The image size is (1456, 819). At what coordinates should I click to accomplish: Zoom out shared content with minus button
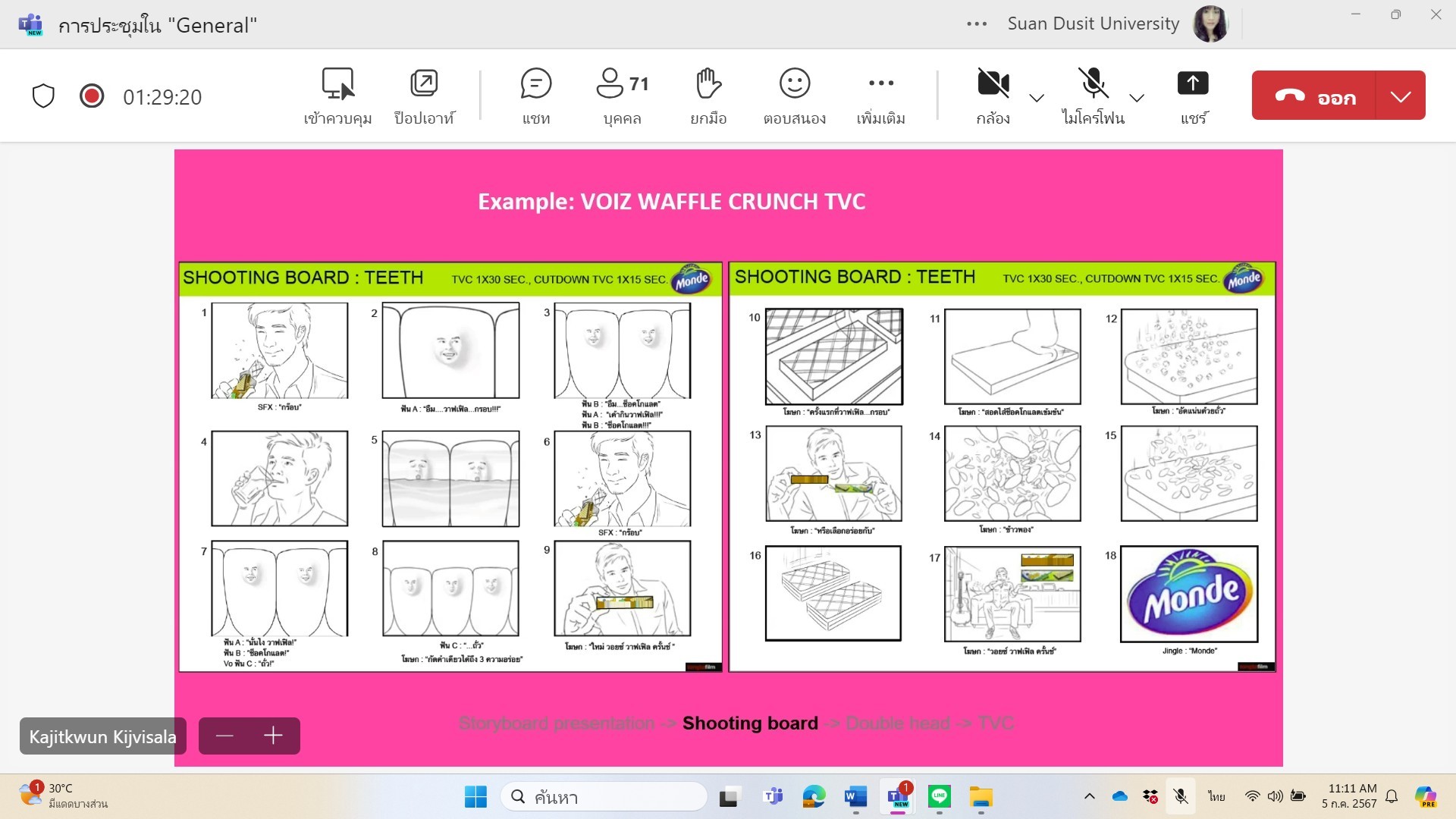[x=224, y=736]
